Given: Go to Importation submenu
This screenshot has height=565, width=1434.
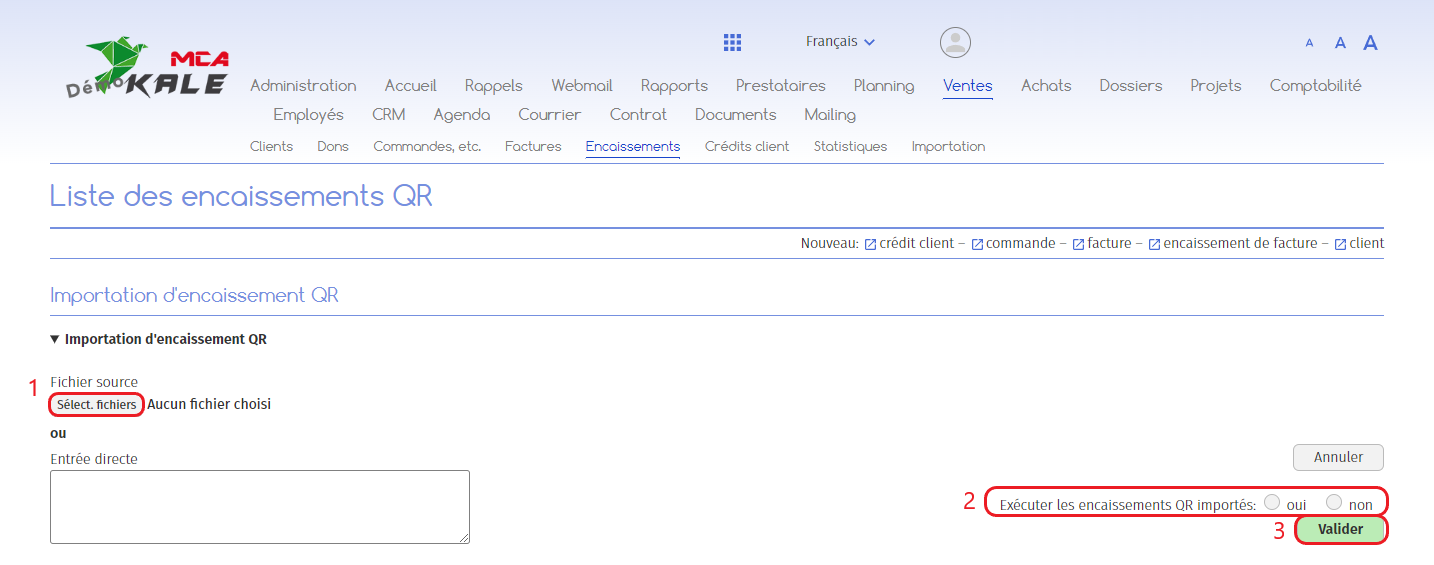Looking at the screenshot, I should pyautogui.click(x=948, y=146).
